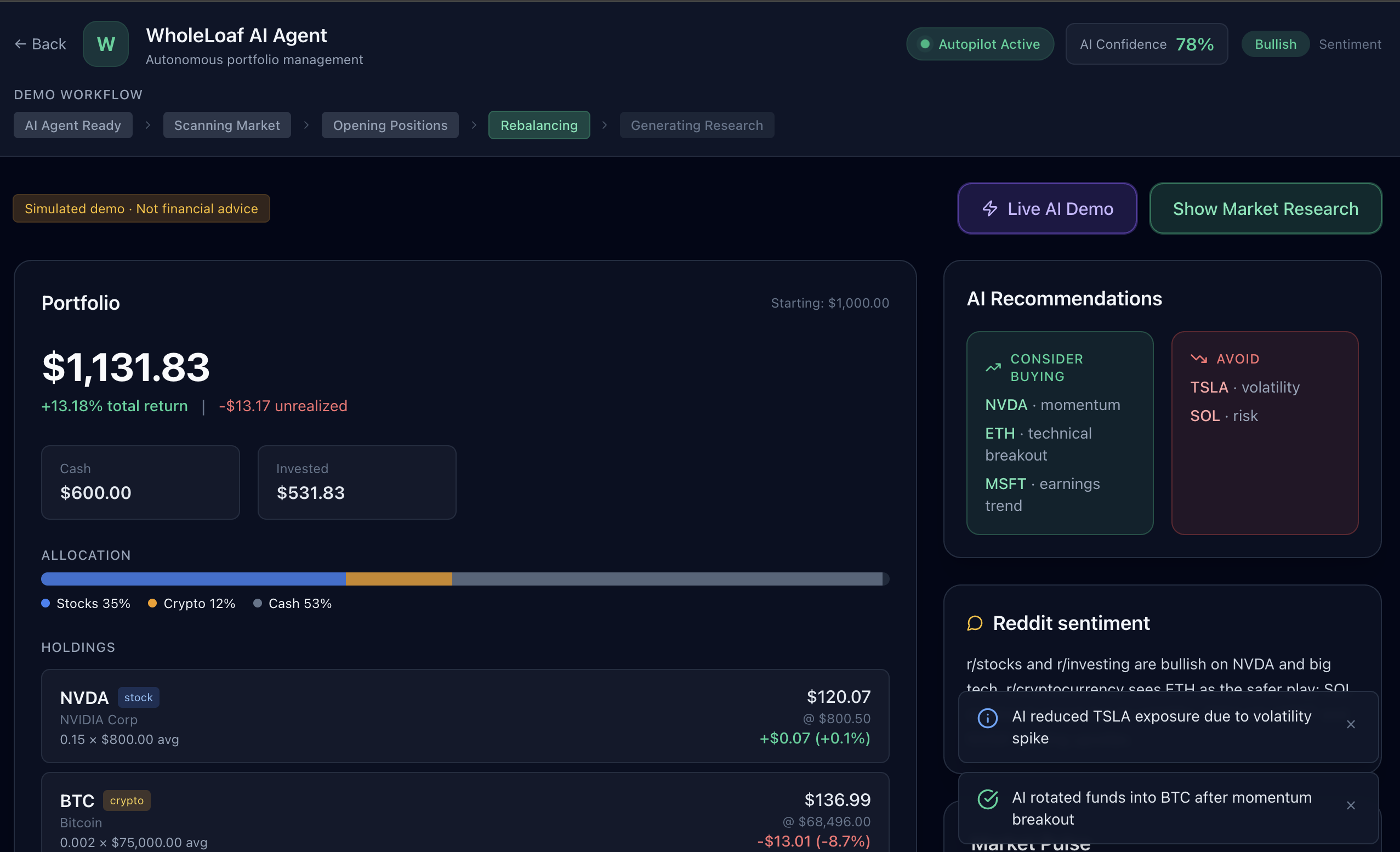Click the Bullish sentiment badge
1400x852 pixels.
pos(1275,44)
